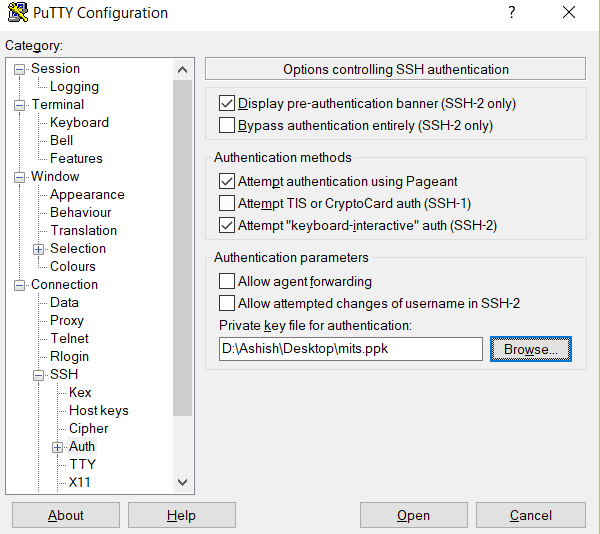Select the Terminal category

click(x=57, y=104)
